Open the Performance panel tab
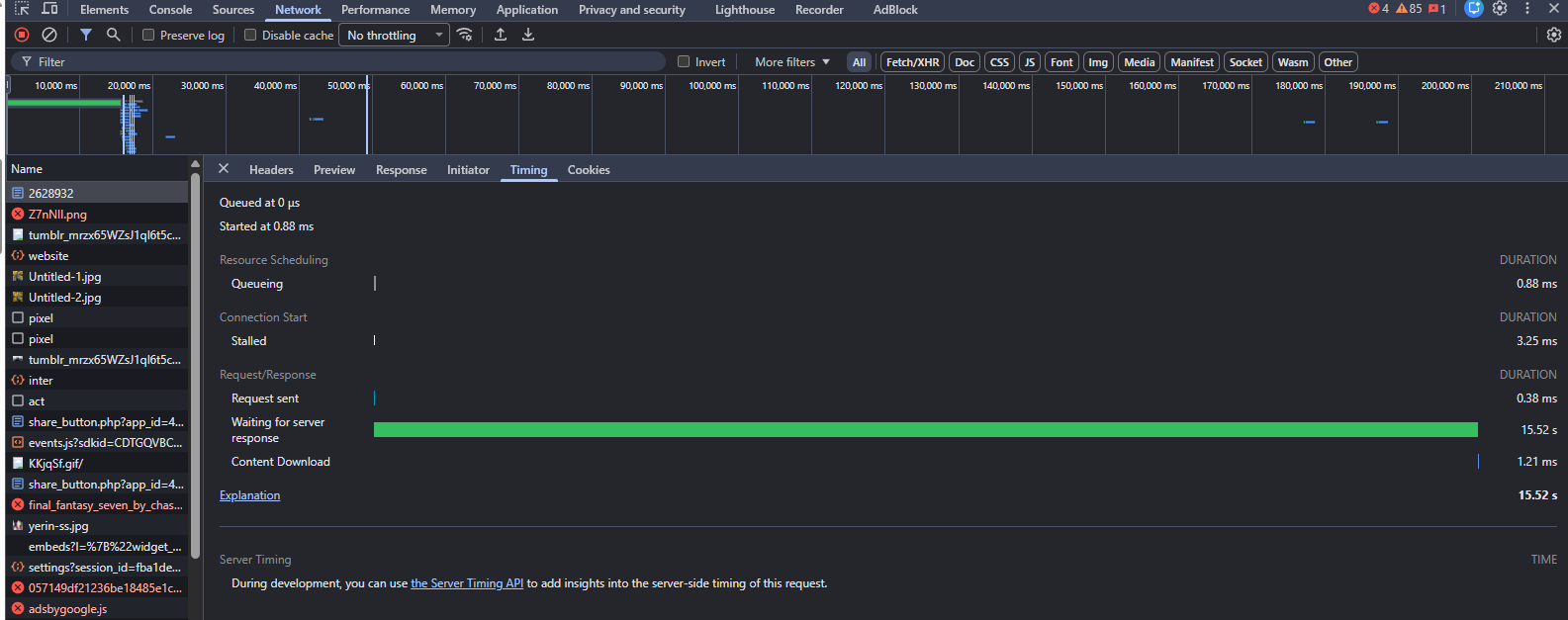Viewport: 1568px width, 620px height. click(x=375, y=10)
